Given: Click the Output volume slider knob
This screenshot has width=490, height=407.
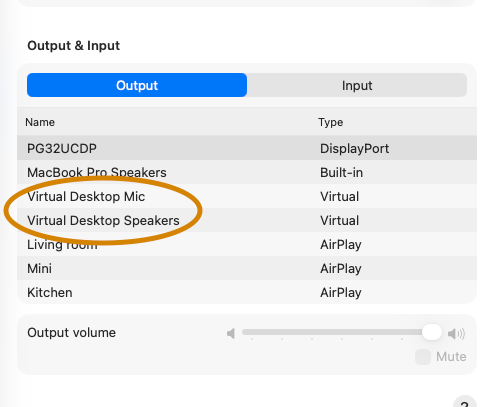Looking at the screenshot, I should (x=432, y=332).
